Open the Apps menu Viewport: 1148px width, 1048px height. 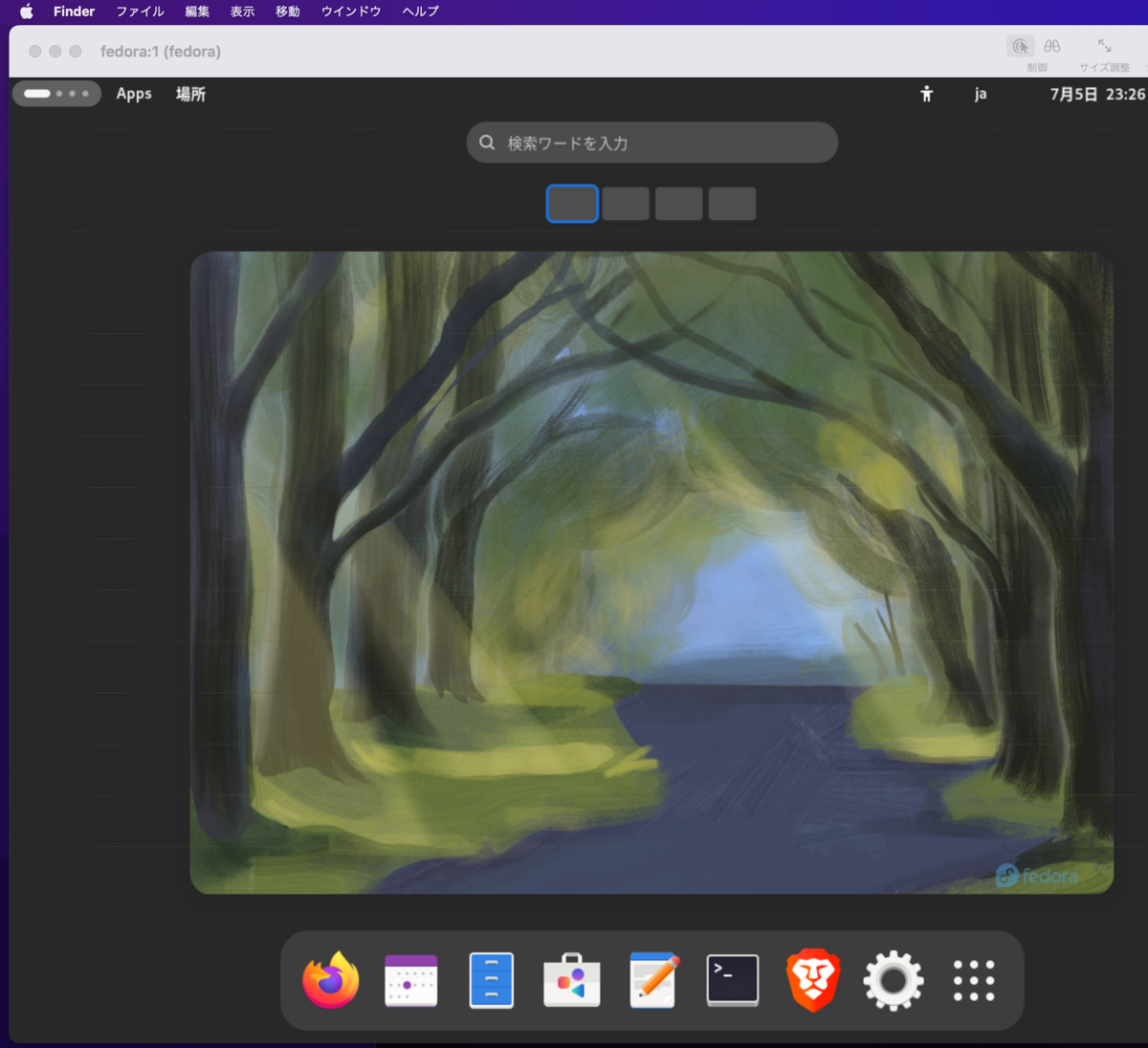coord(134,94)
